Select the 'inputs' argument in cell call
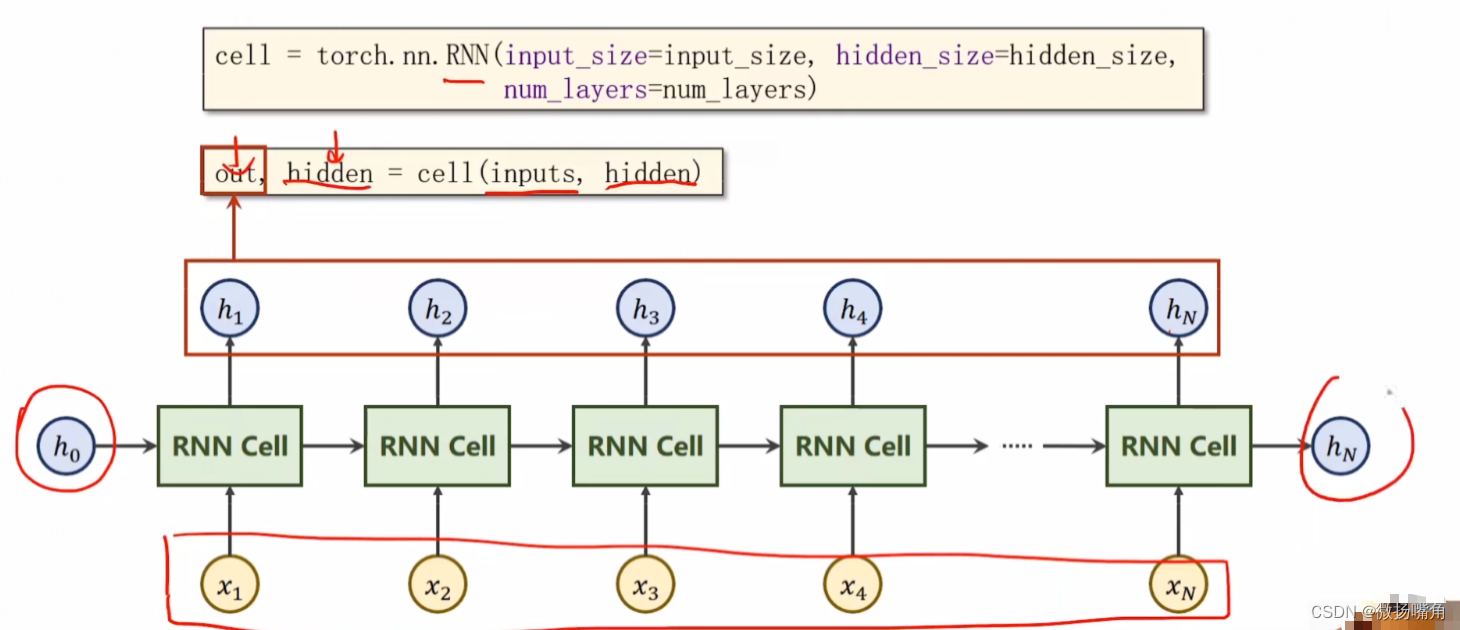The width and height of the screenshot is (1460, 630). coord(532,173)
